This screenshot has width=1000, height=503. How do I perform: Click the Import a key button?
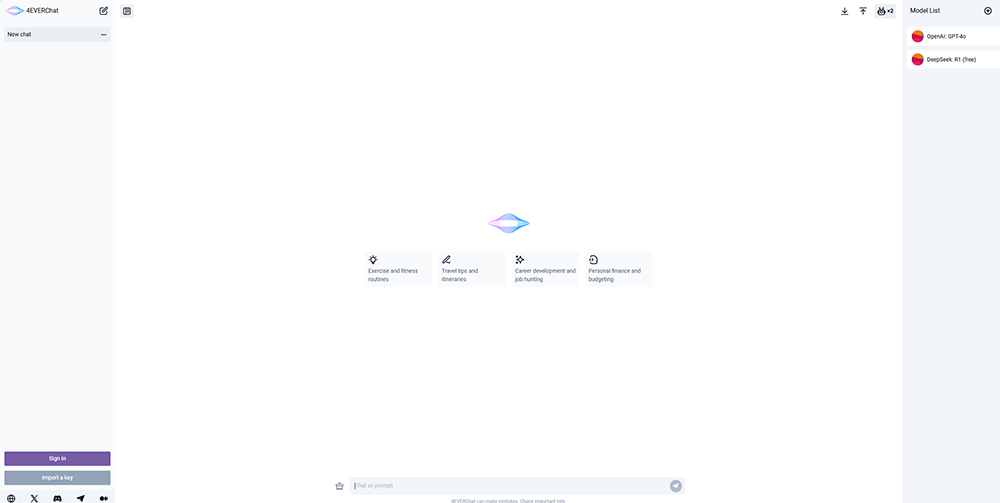57,477
